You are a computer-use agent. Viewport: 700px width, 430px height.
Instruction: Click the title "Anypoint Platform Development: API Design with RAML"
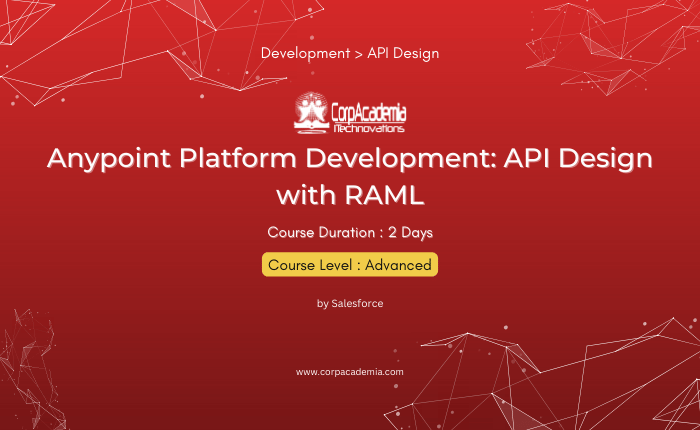point(350,176)
